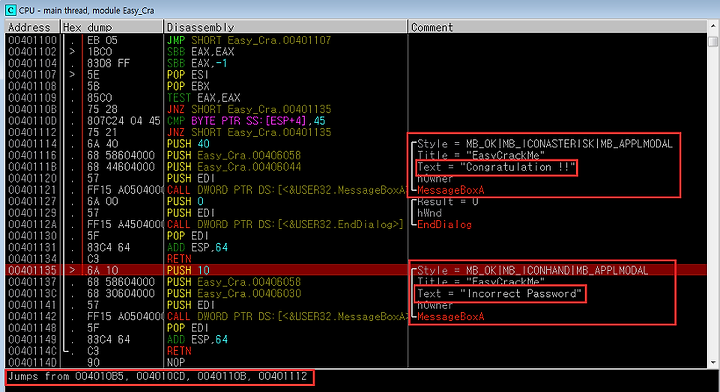Click jump marker at address 00401107

point(72,75)
